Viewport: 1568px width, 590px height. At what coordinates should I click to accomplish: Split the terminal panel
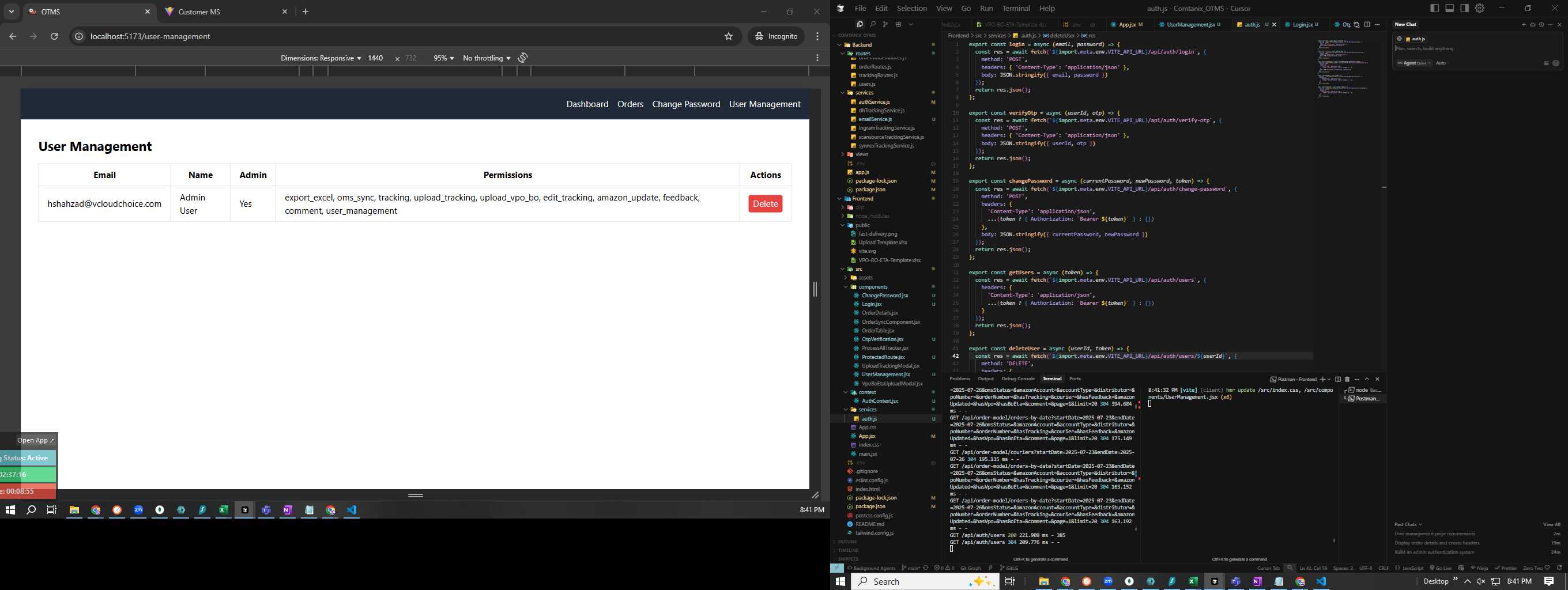click(1338, 379)
